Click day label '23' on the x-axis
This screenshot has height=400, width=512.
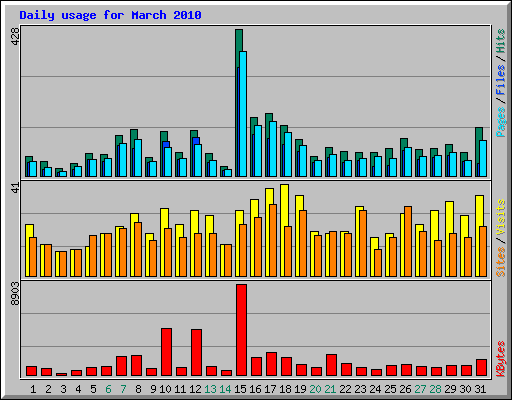(x=360, y=389)
